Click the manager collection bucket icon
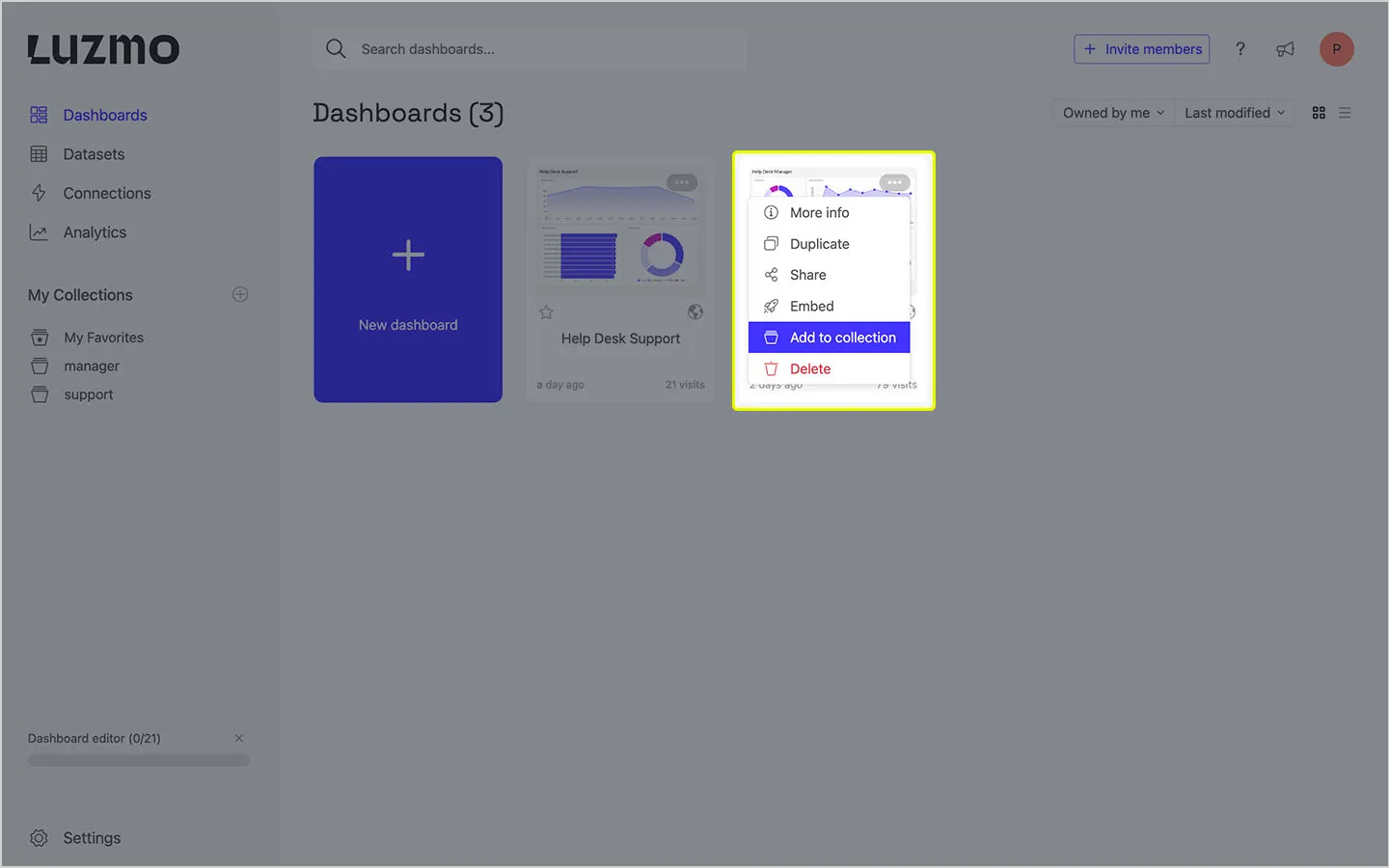1389x868 pixels. (x=40, y=366)
